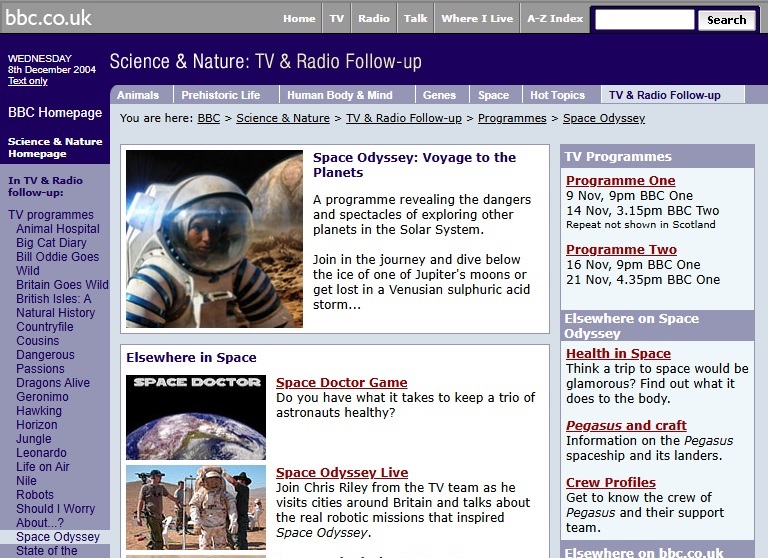The image size is (768, 558).
Task: Open Cousins sidebar link
Action: (x=37, y=340)
